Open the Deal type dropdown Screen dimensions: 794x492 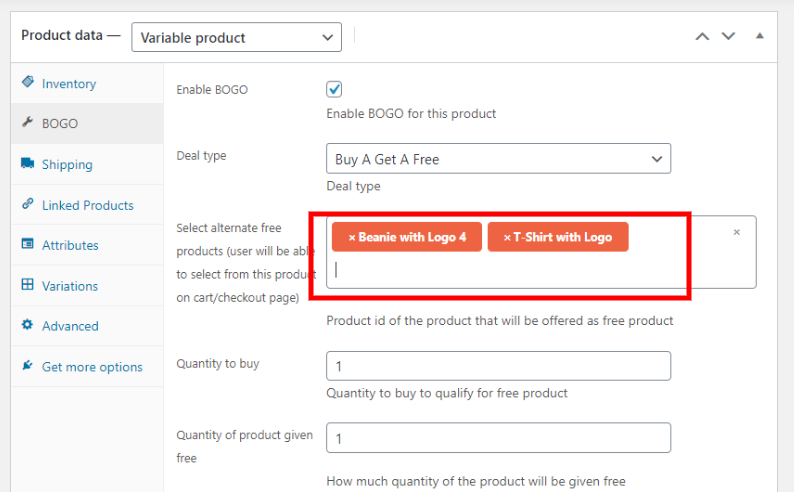(x=498, y=159)
